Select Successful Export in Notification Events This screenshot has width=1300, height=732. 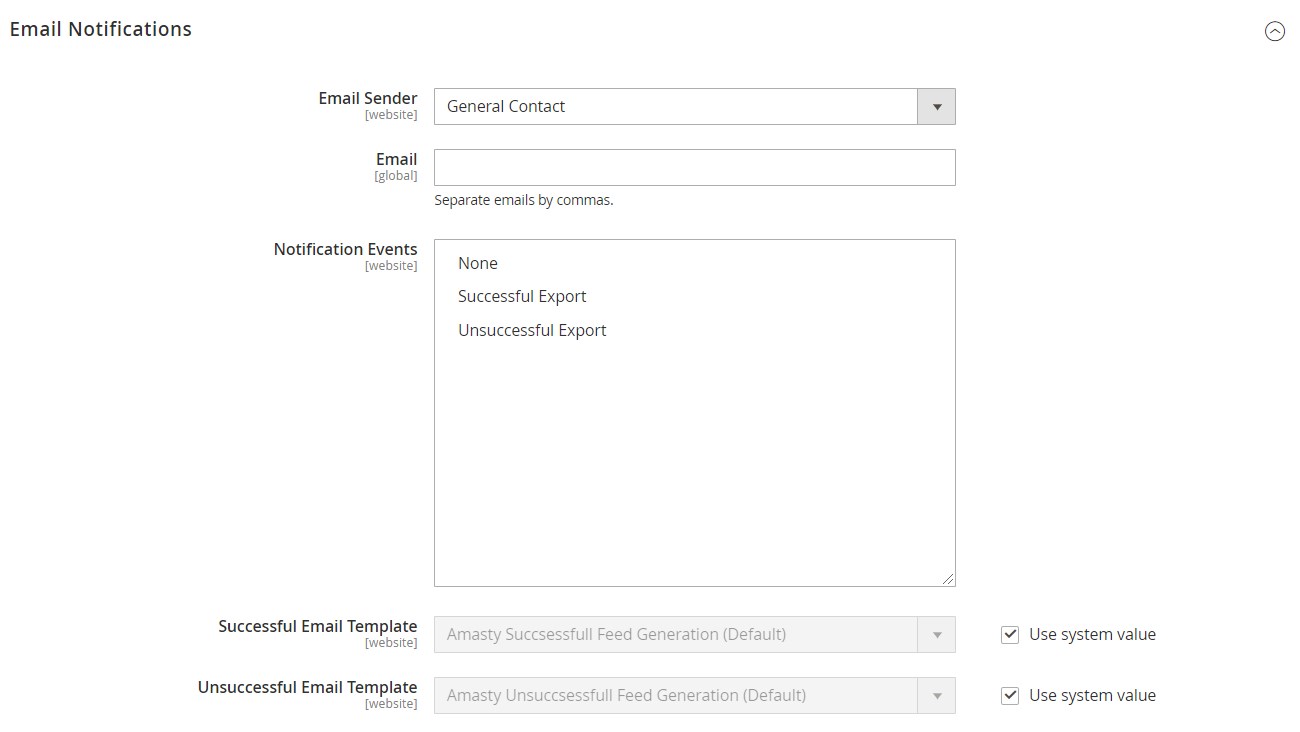[522, 296]
